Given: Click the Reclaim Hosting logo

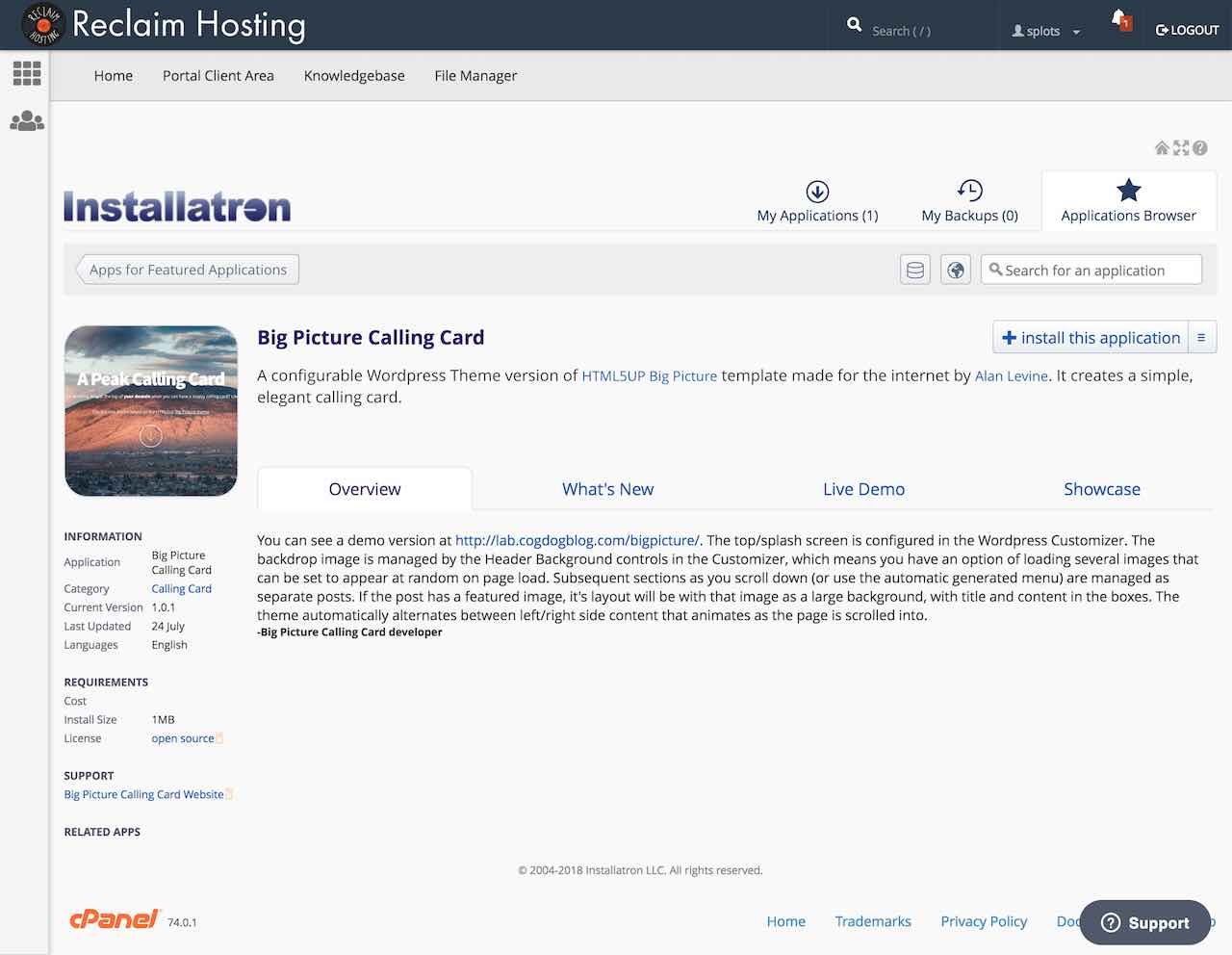Looking at the screenshot, I should coord(42,25).
